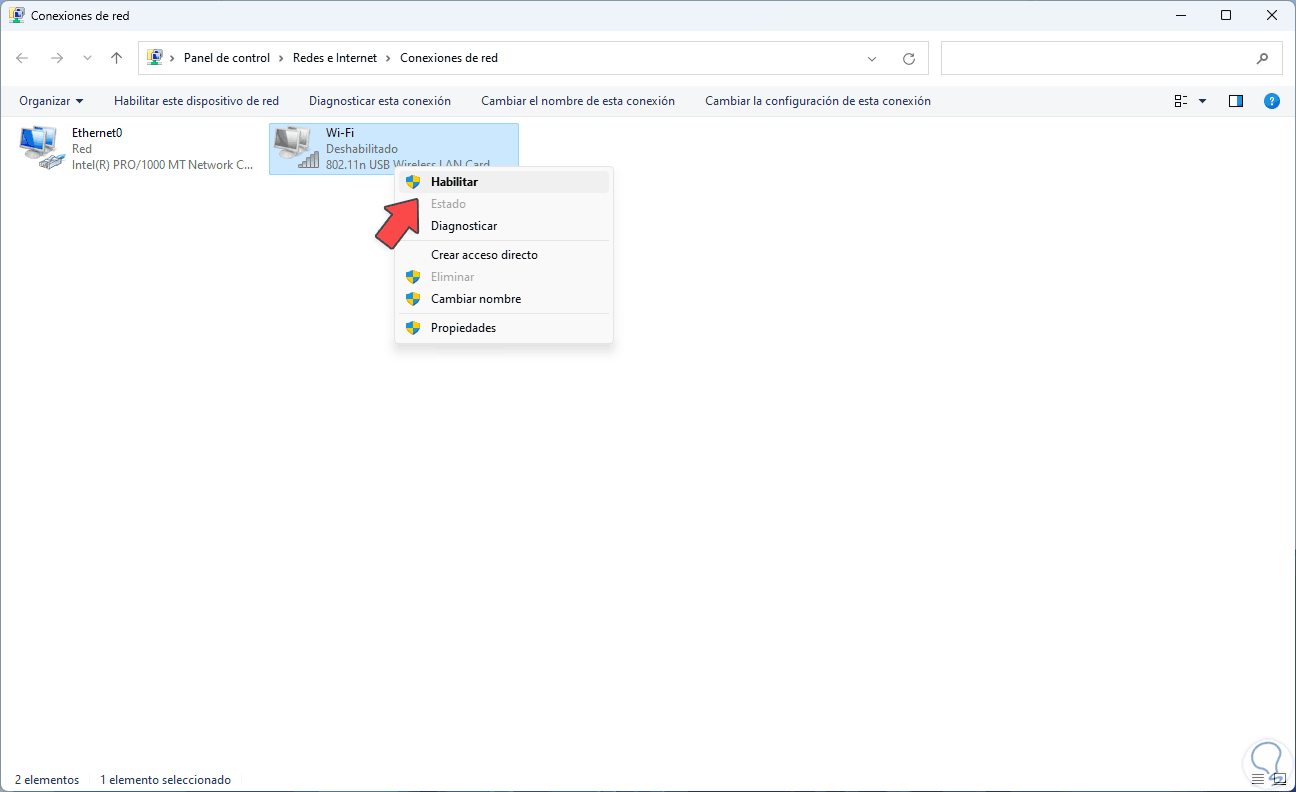Click the 2 elementos status text
The image size is (1296, 792).
(x=47, y=780)
